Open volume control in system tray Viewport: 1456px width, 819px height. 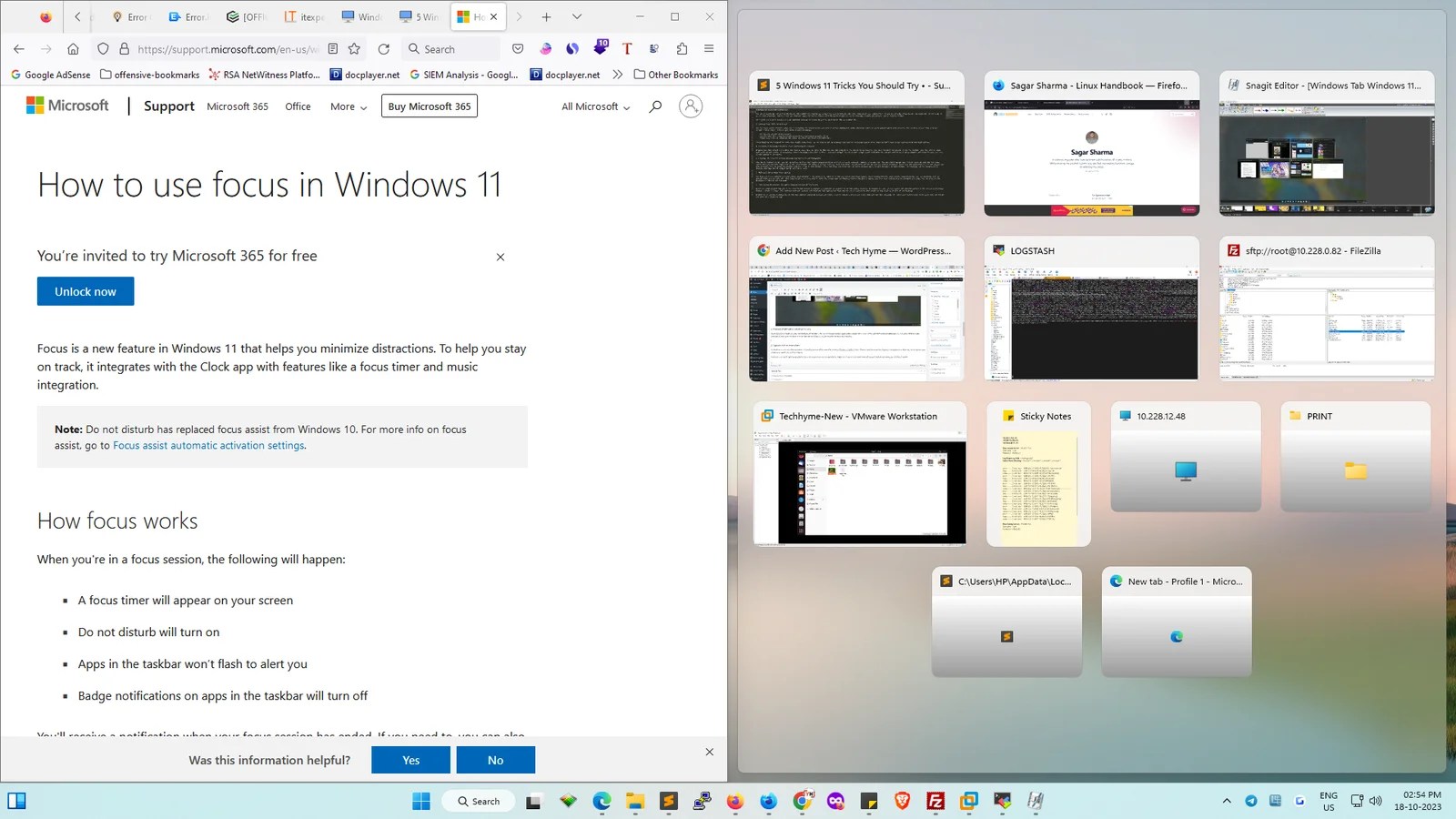[x=1375, y=801]
